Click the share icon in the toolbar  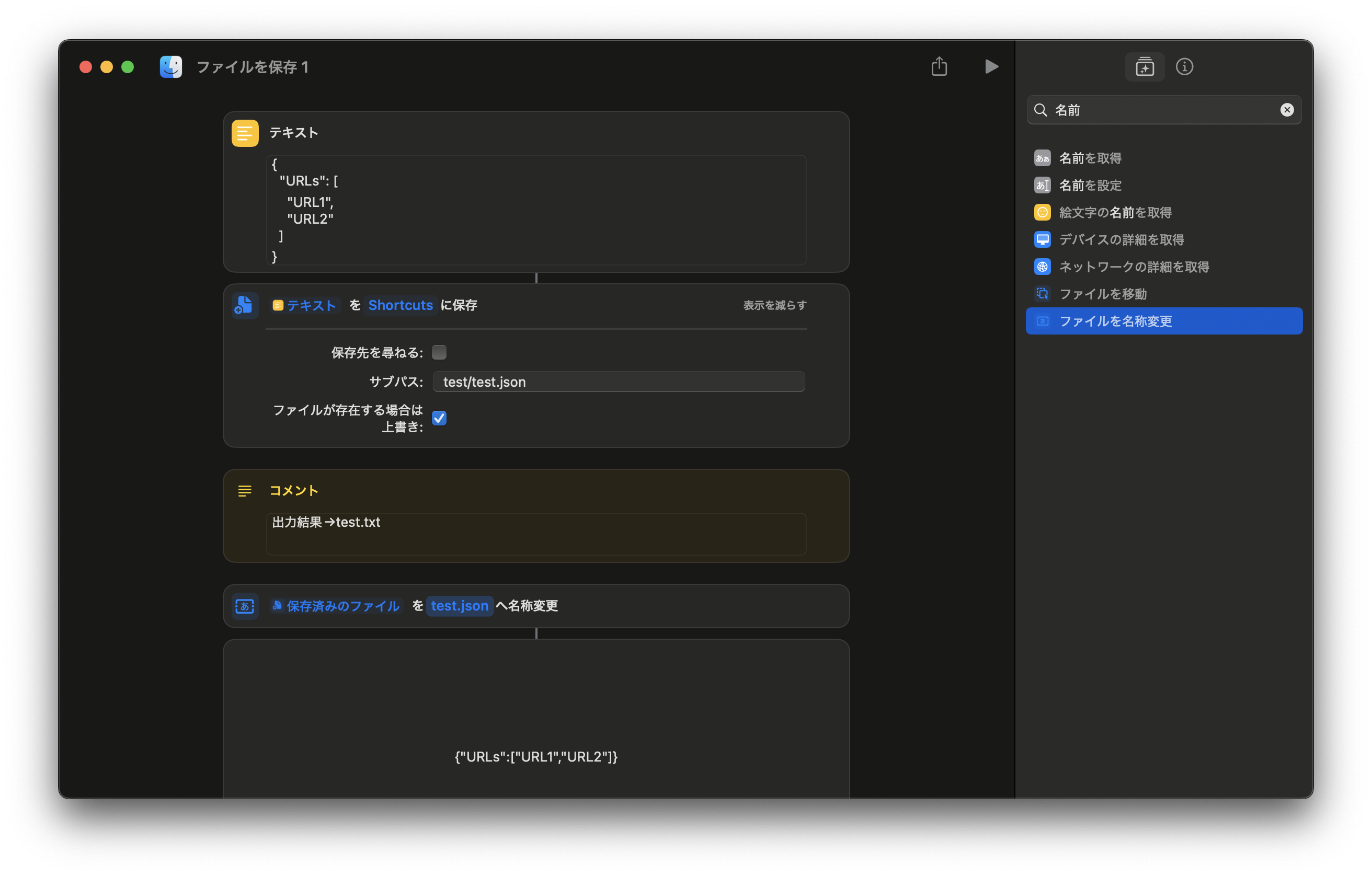[x=939, y=66]
